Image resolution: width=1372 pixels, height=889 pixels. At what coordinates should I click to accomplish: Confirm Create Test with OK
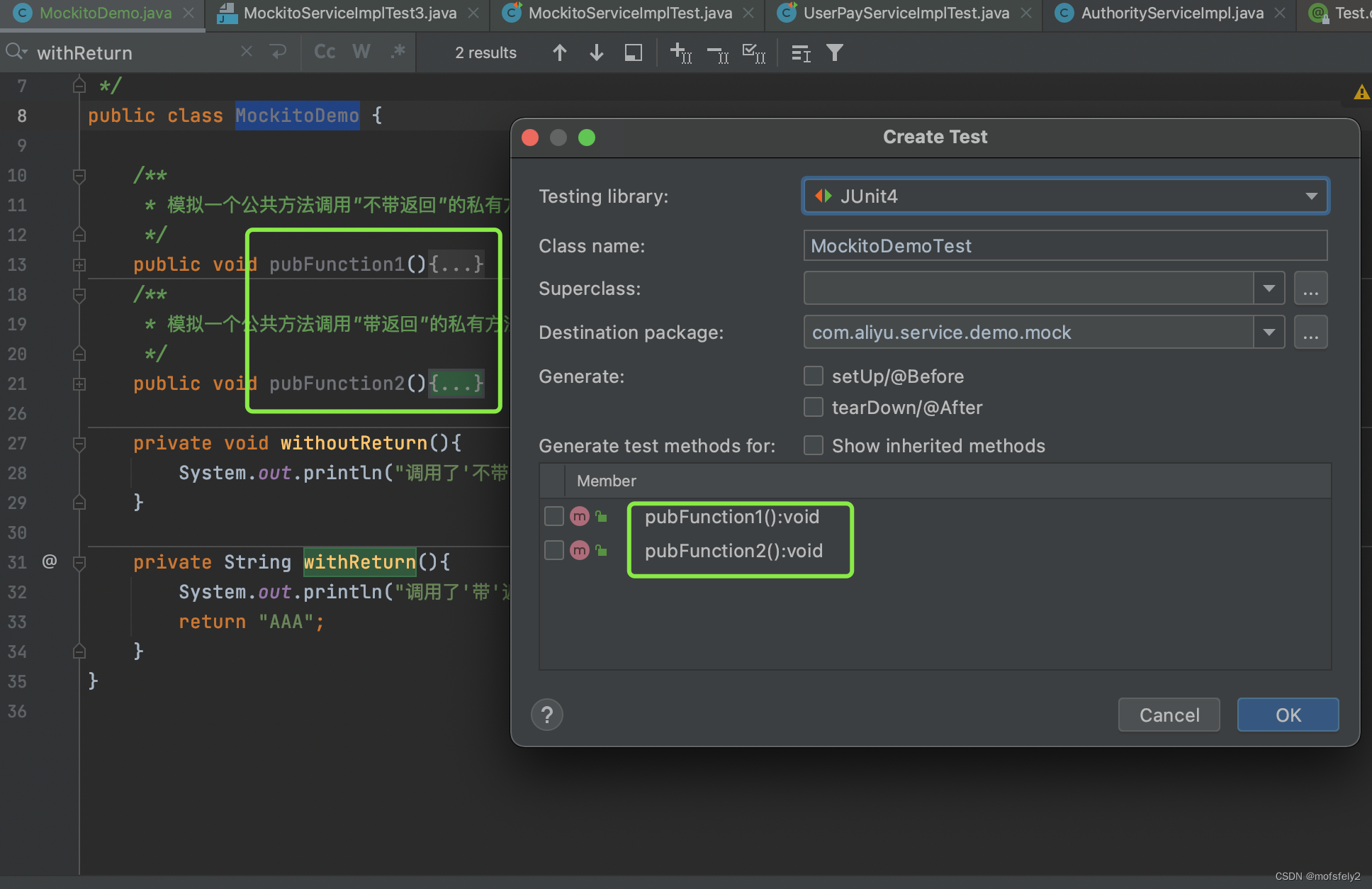1288,715
